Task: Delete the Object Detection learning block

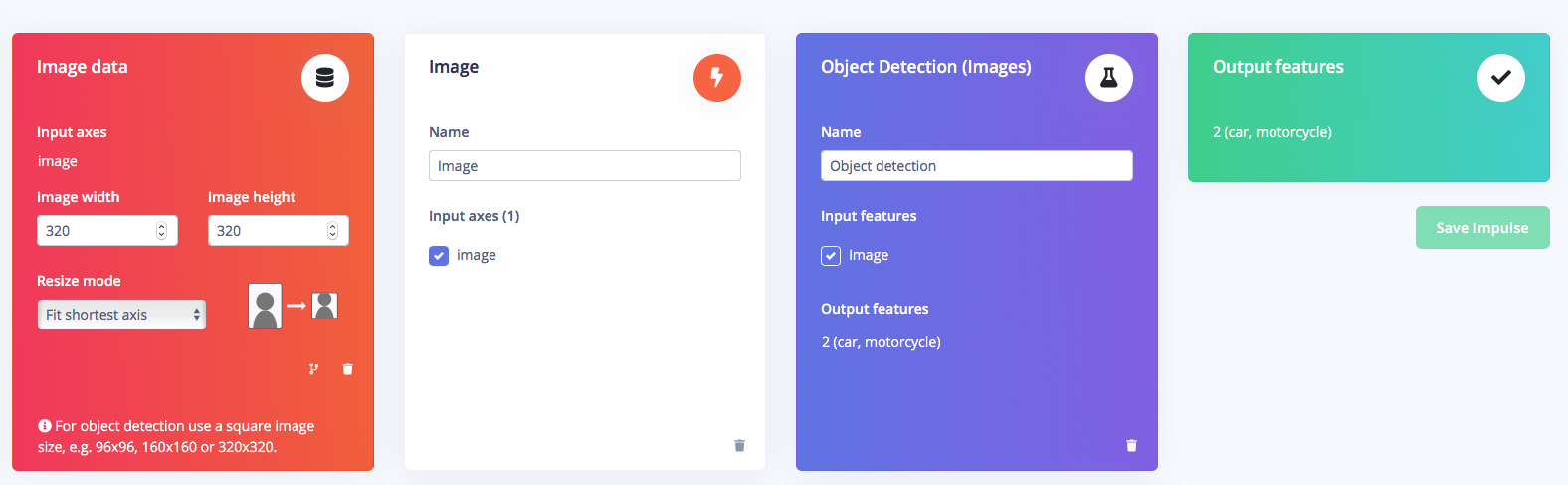Action: (x=1131, y=446)
